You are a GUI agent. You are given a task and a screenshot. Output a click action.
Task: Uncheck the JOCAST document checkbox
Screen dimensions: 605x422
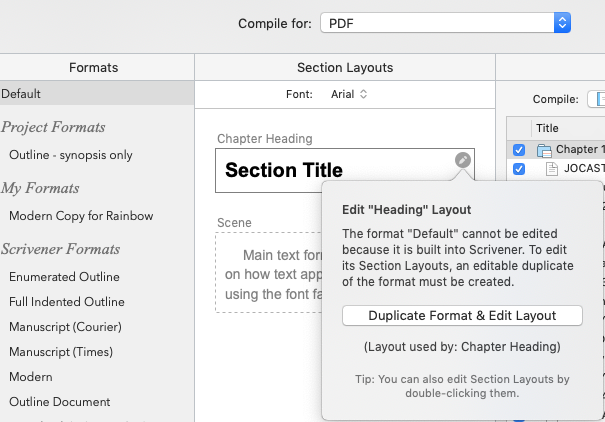[x=519, y=169]
